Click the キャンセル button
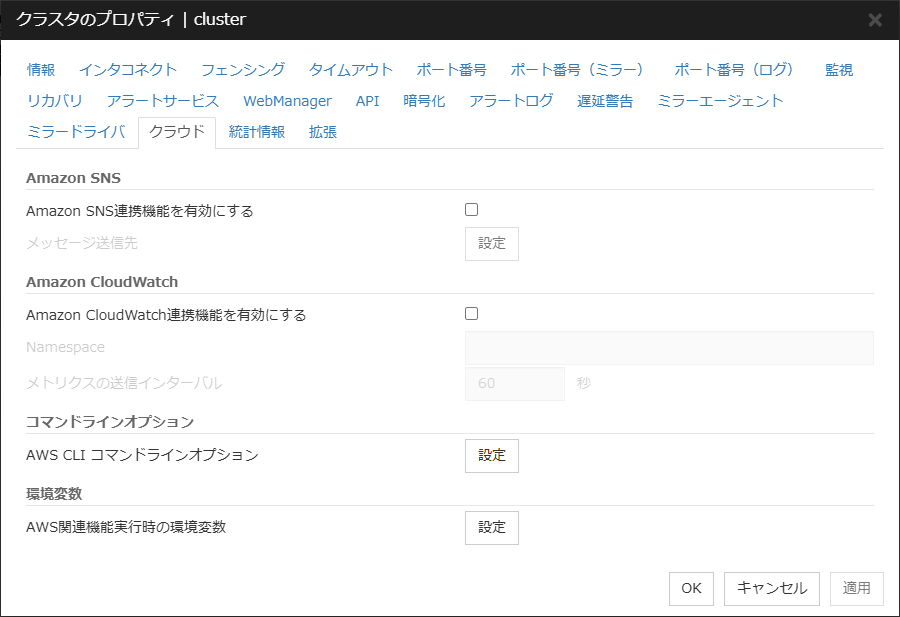Viewport: 900px width, 617px height. (x=772, y=588)
